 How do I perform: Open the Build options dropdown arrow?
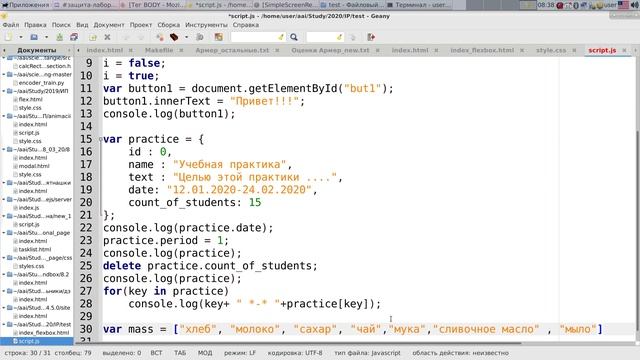click(187, 37)
